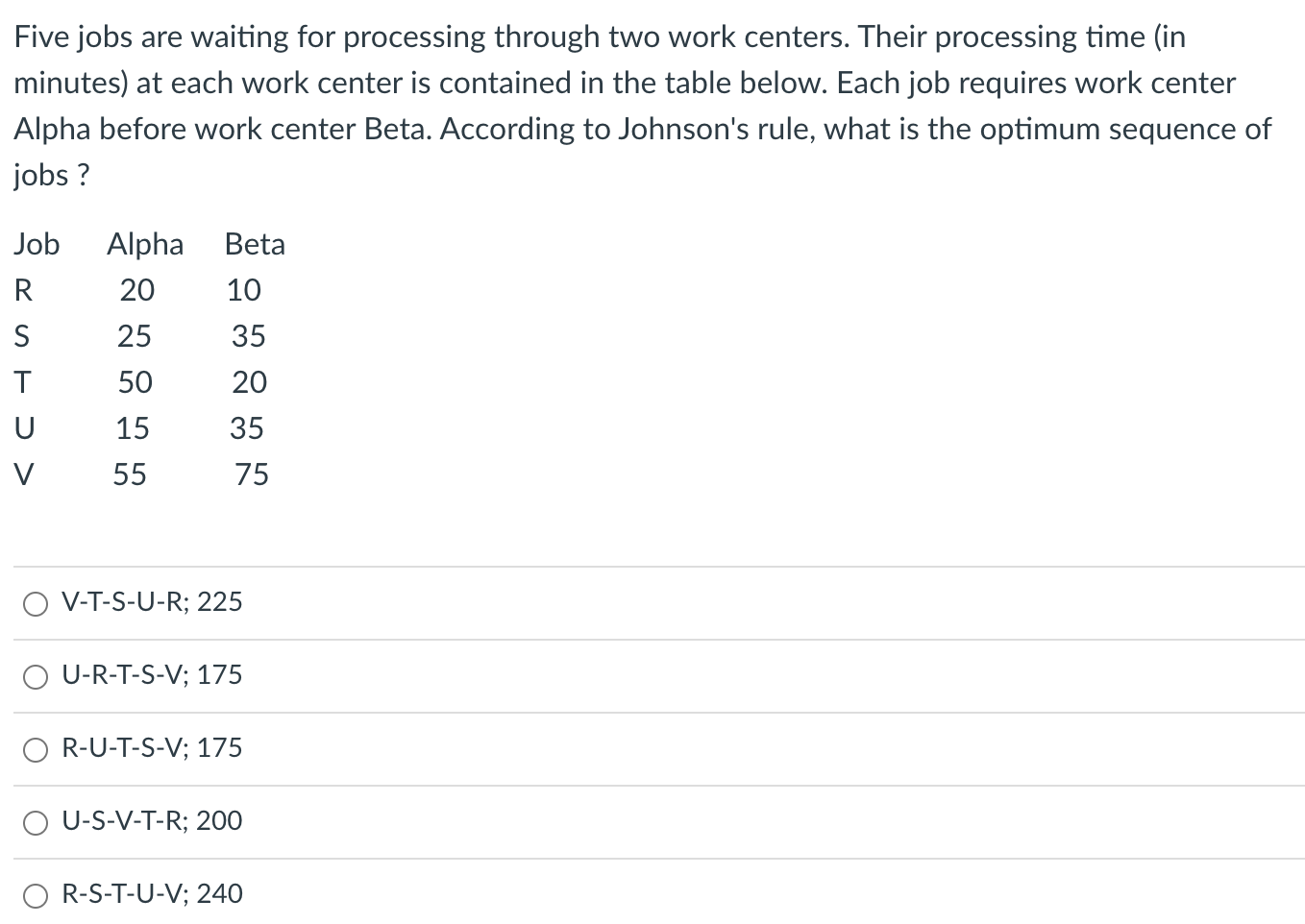Click the Alpha column header
Image resolution: width=1305 pixels, height=924 pixels.
point(144,245)
